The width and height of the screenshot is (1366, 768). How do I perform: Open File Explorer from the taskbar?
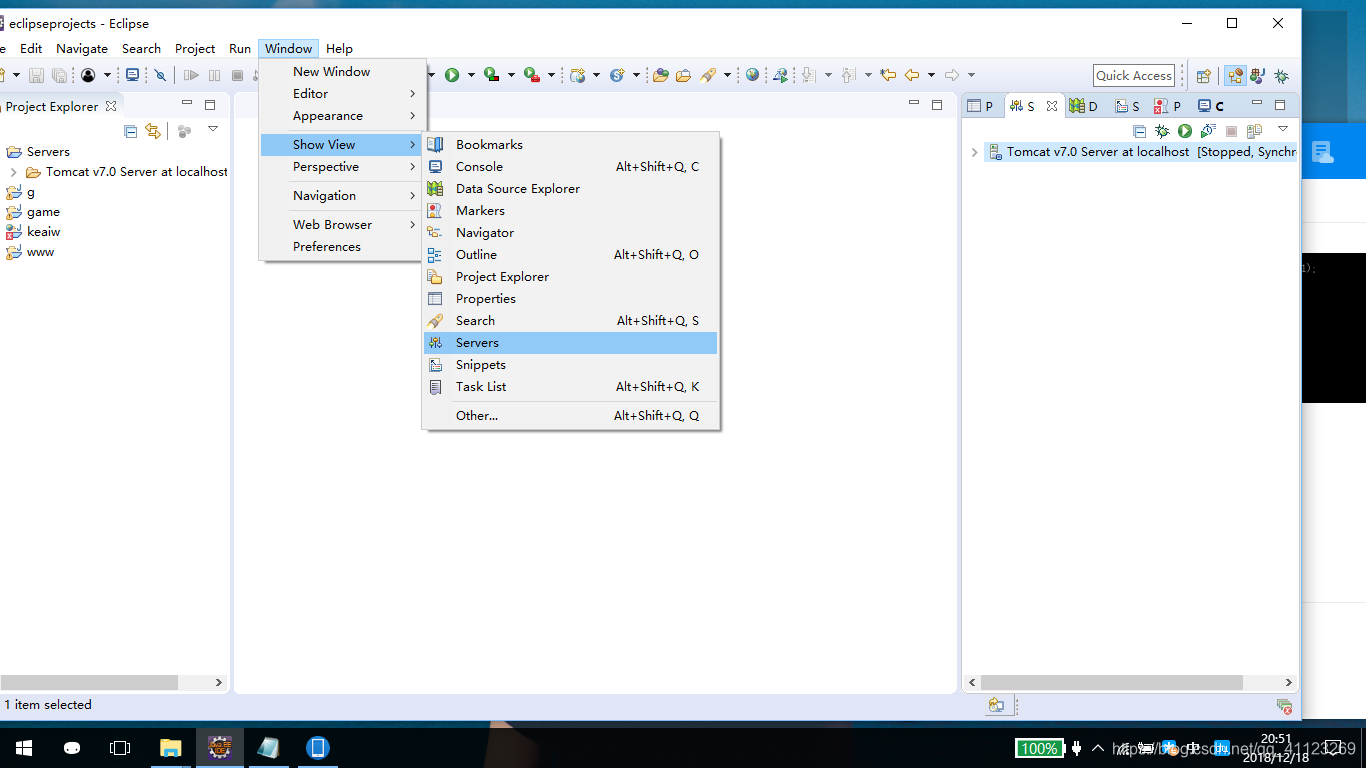[x=171, y=748]
